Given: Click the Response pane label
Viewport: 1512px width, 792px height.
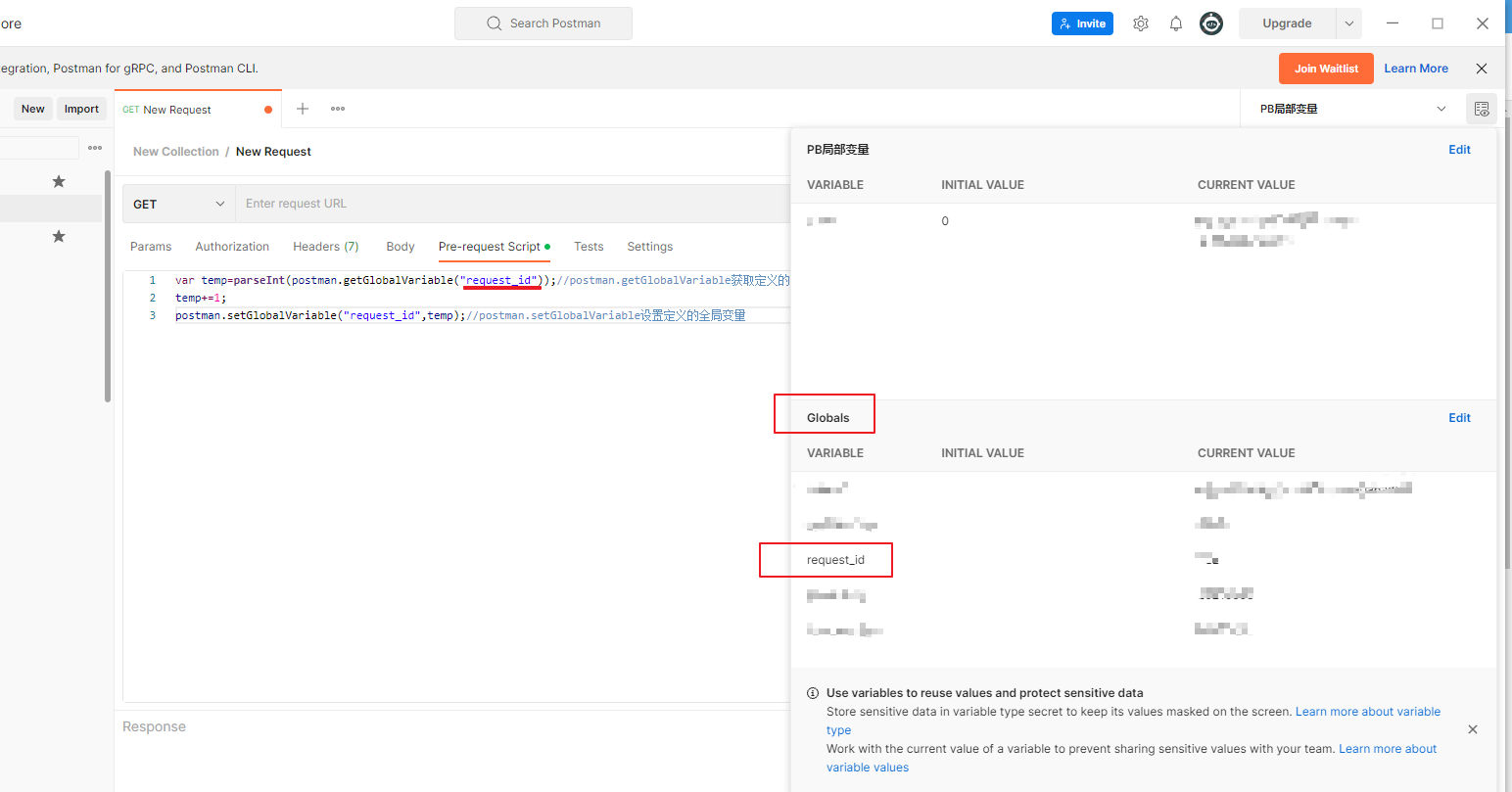Looking at the screenshot, I should [154, 726].
